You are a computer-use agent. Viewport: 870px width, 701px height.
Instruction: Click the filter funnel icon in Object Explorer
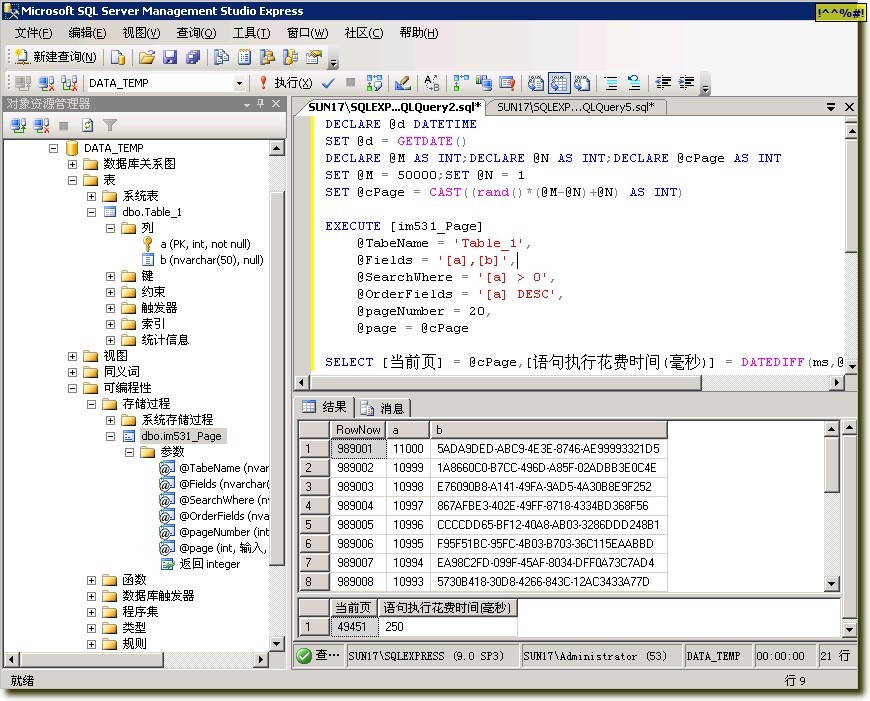point(110,125)
